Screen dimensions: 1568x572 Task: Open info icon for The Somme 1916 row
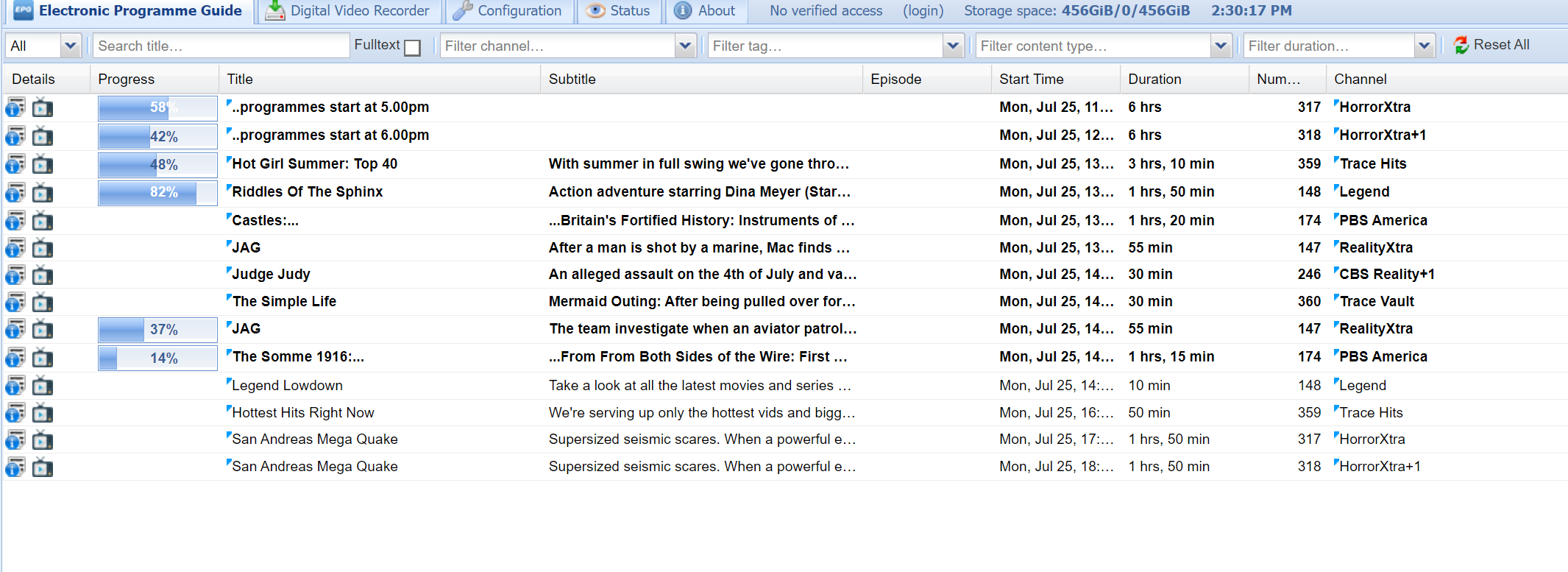click(x=15, y=358)
